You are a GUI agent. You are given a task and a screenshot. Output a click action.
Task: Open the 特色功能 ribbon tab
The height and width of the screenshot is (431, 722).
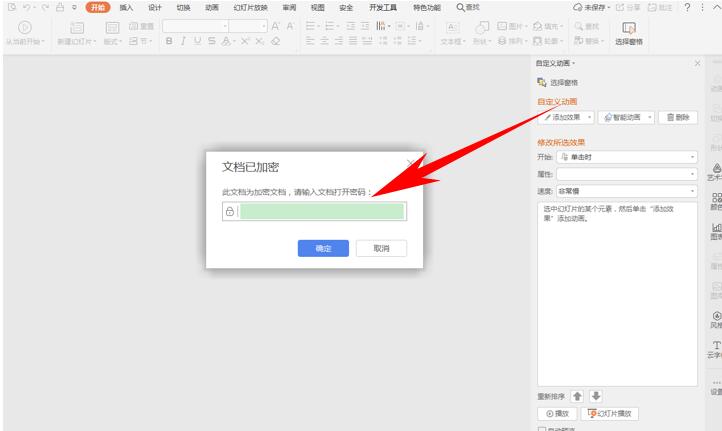click(427, 7)
